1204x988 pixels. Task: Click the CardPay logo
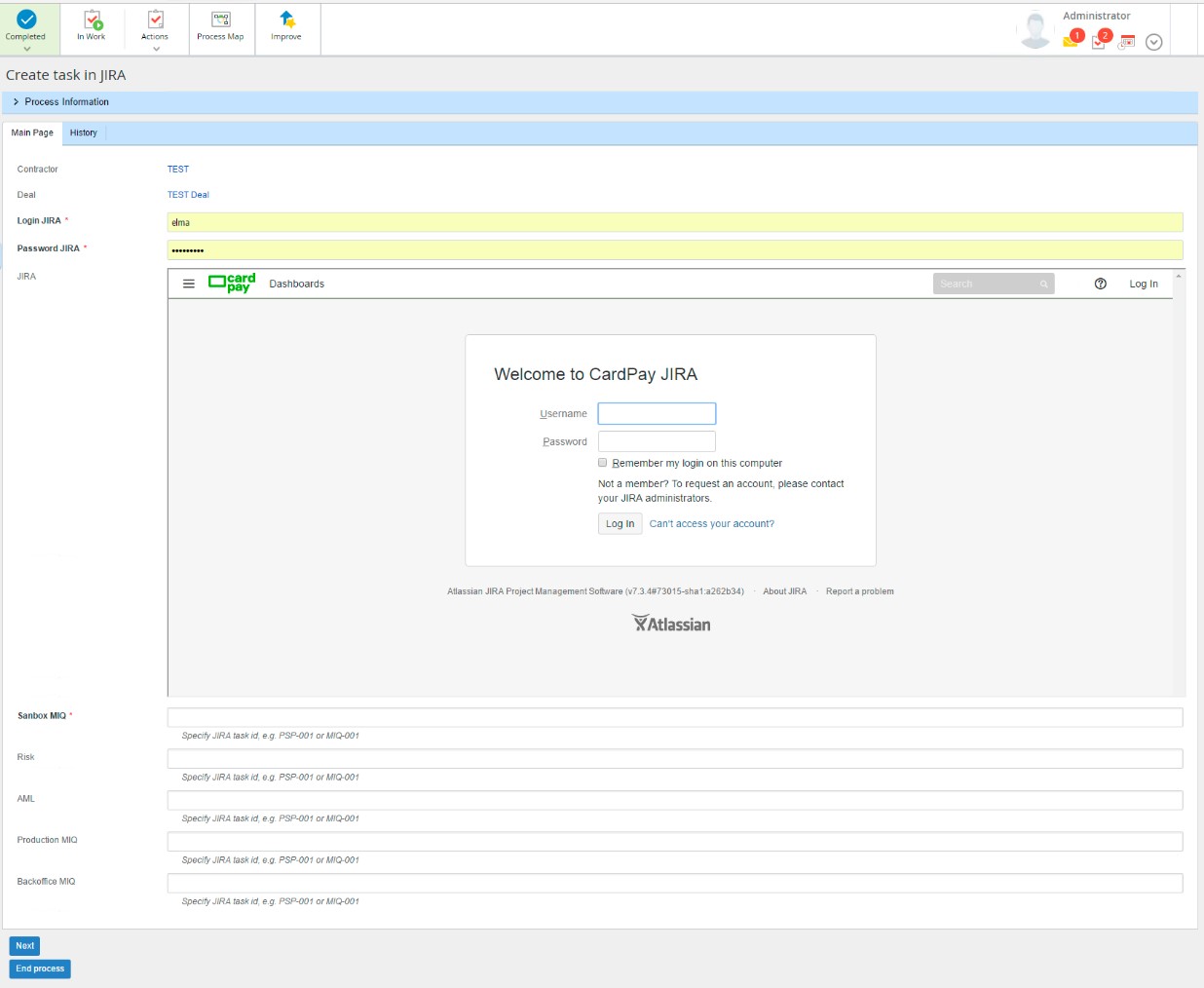[232, 283]
